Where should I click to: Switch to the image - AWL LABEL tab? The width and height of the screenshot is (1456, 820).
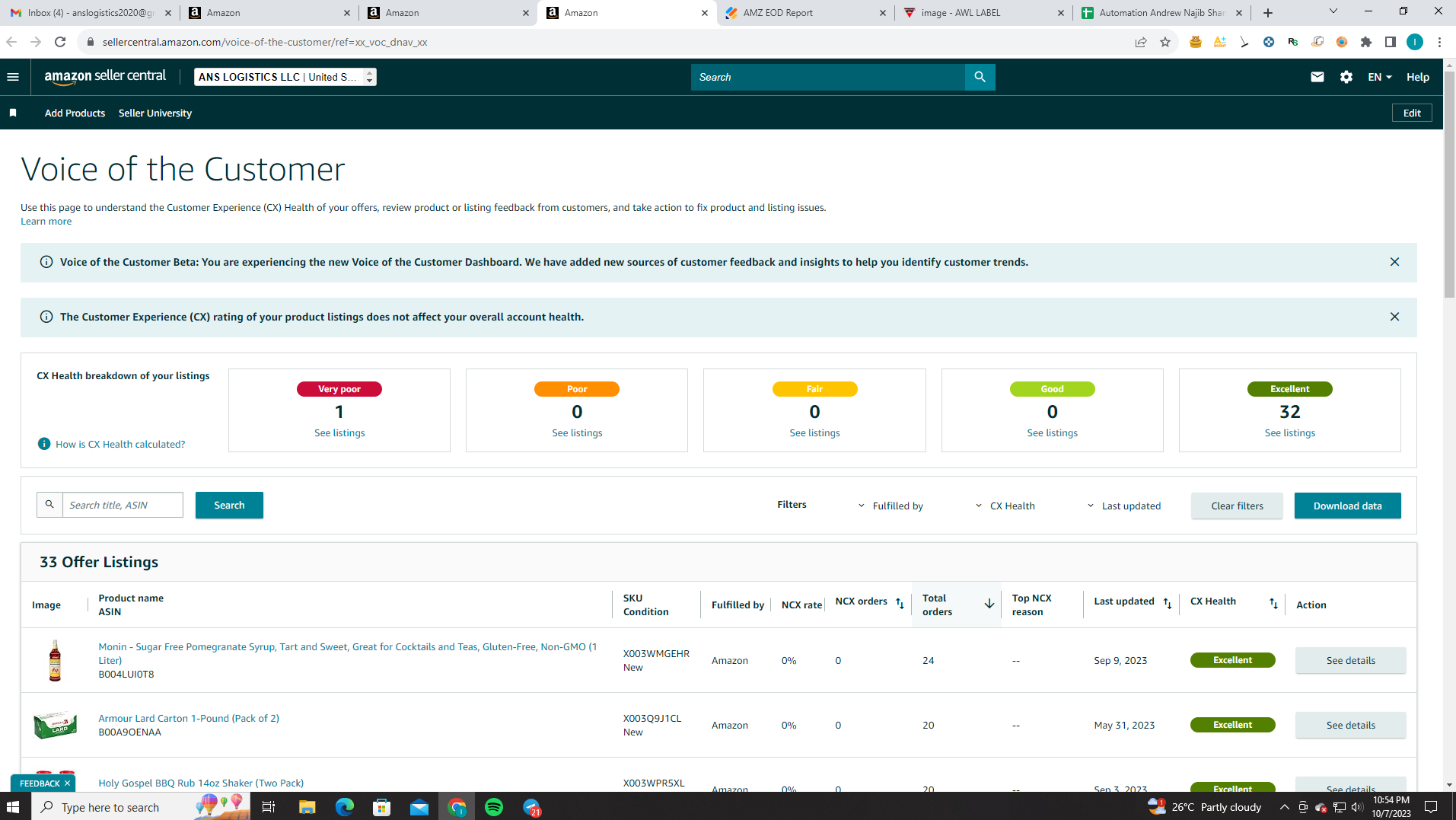(984, 13)
